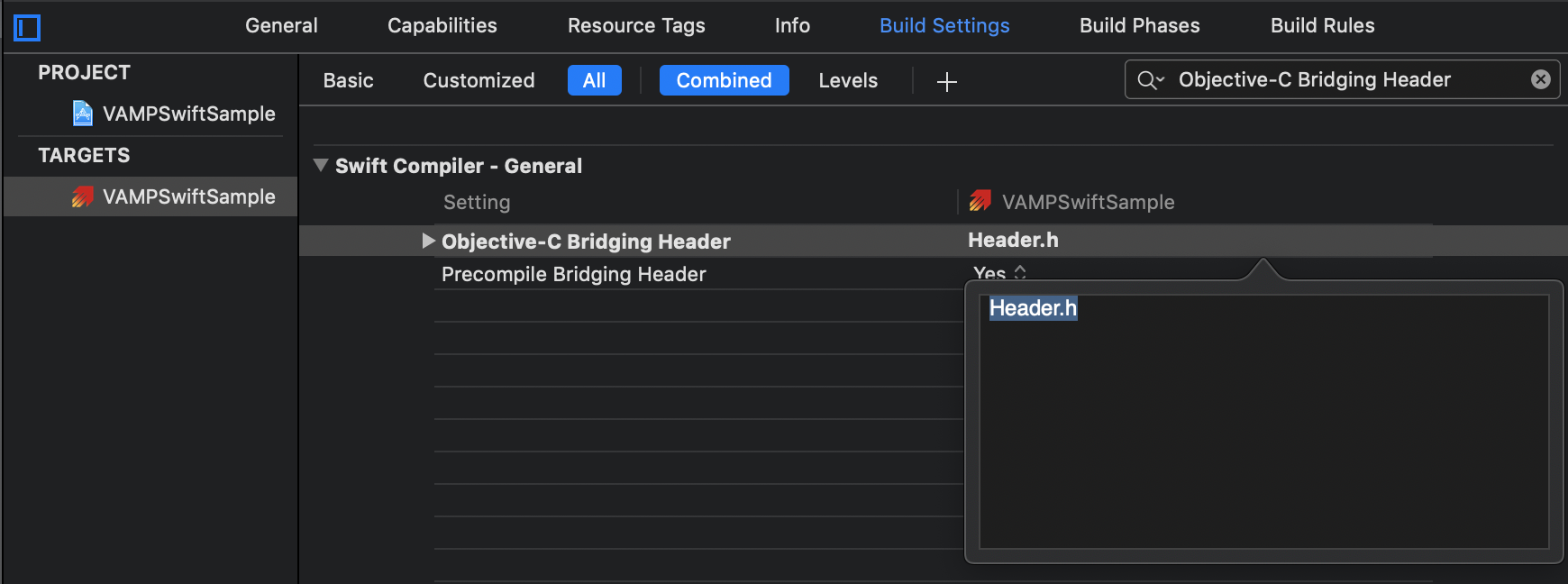This screenshot has height=584, width=1568.
Task: Select the Combined view button
Action: [x=724, y=79]
